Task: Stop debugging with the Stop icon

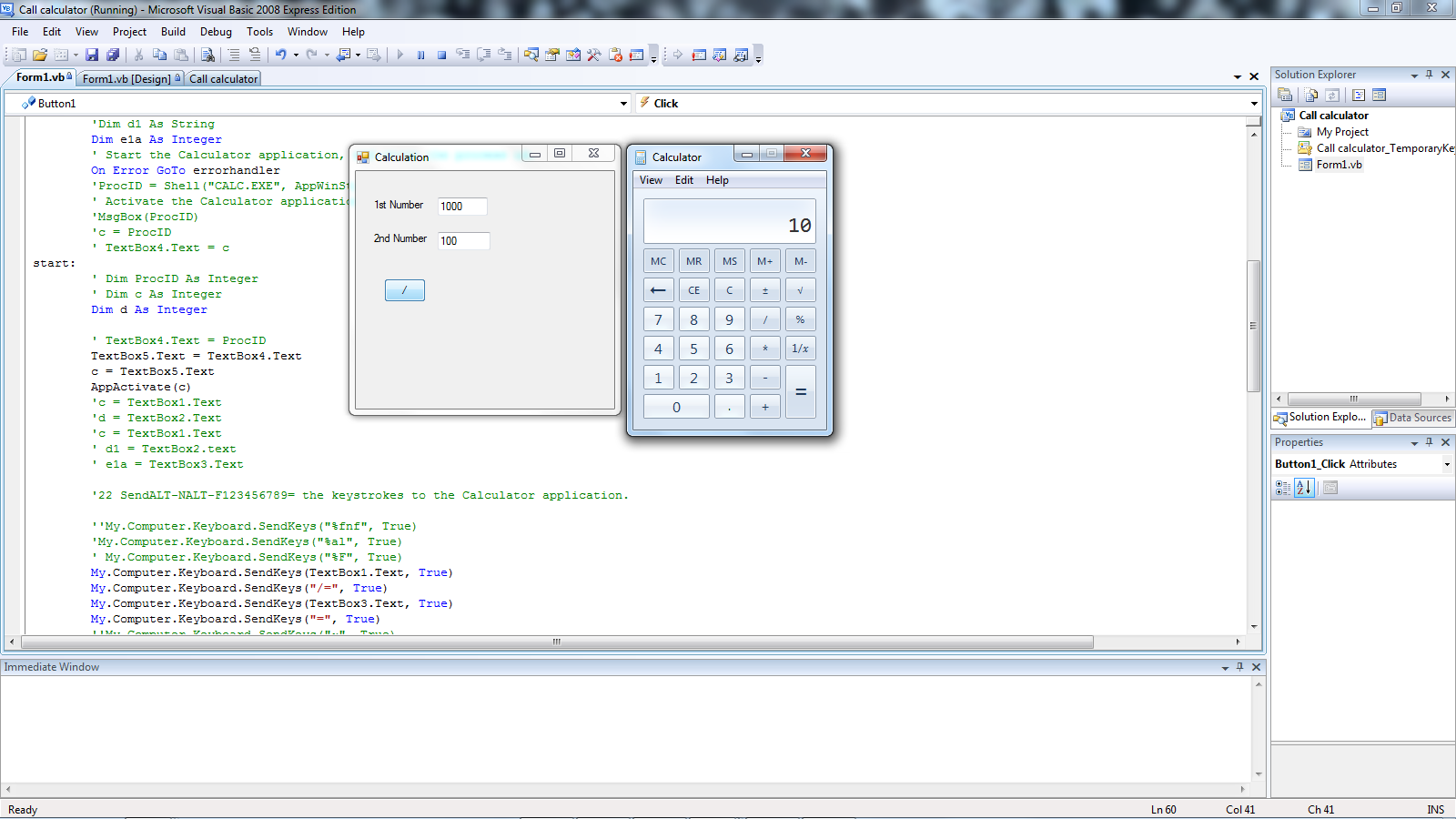Action: click(441, 56)
